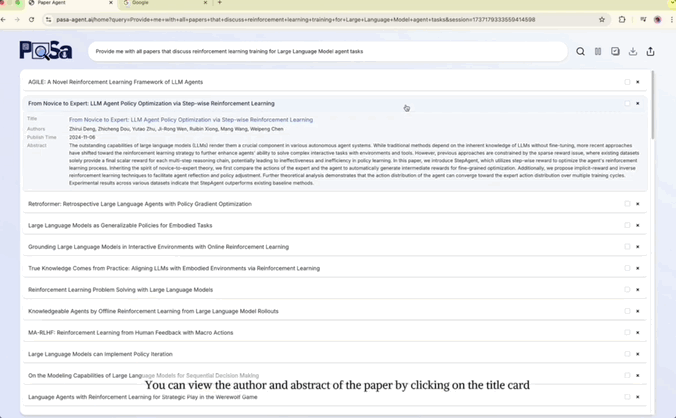Viewport: 676px width, 418px height.
Task: Go forward in browser history
Action: [17, 19]
